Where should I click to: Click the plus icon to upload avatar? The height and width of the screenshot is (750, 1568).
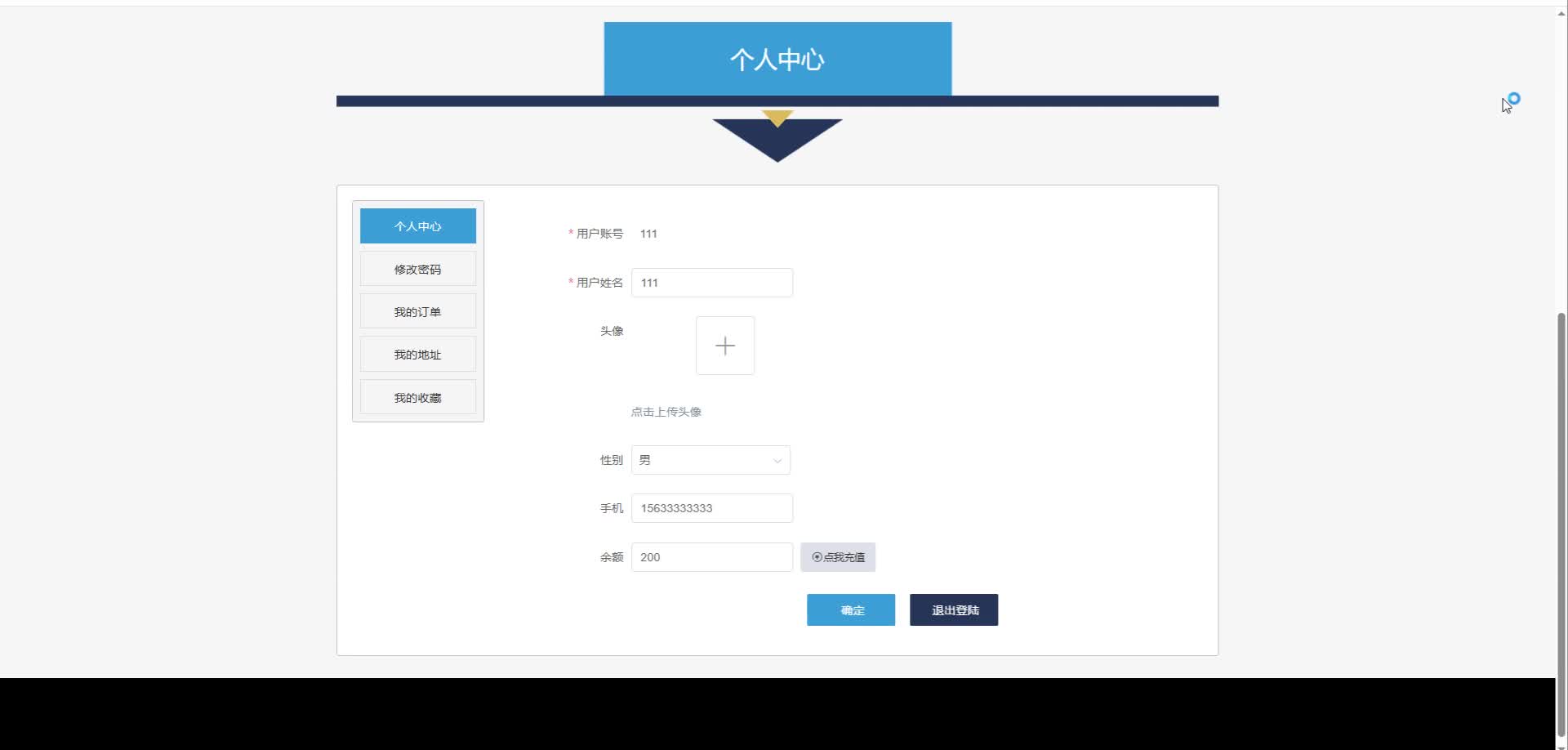725,346
